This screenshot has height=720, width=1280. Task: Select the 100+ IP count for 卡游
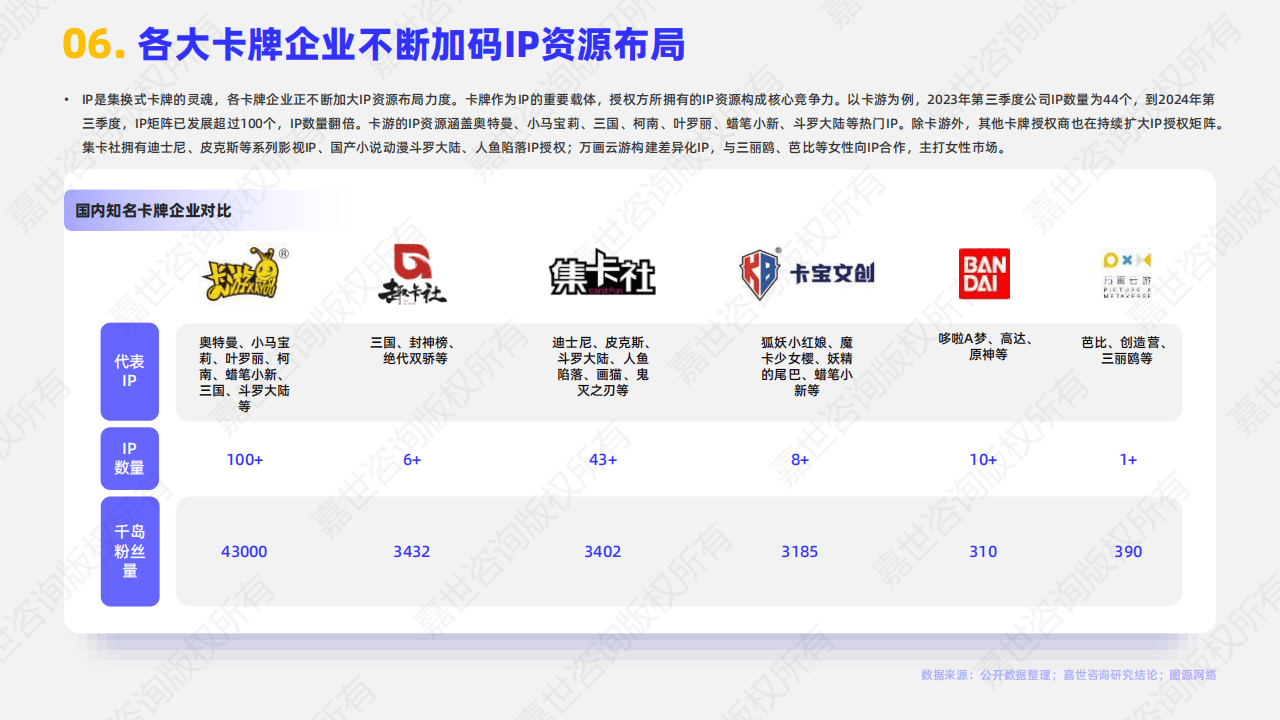tap(244, 460)
